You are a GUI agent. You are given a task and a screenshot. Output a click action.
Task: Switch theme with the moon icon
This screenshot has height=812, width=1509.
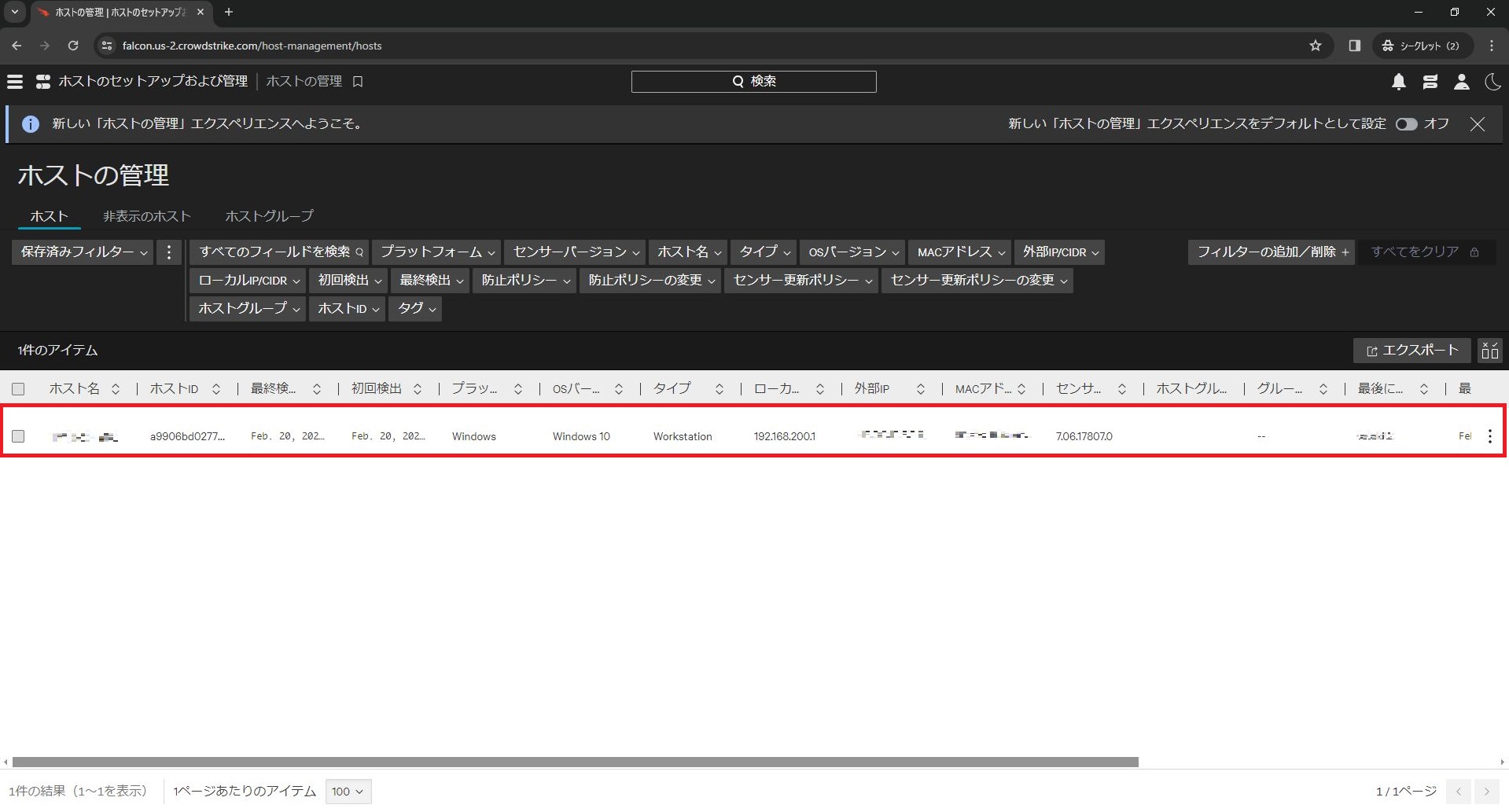pyautogui.click(x=1492, y=82)
